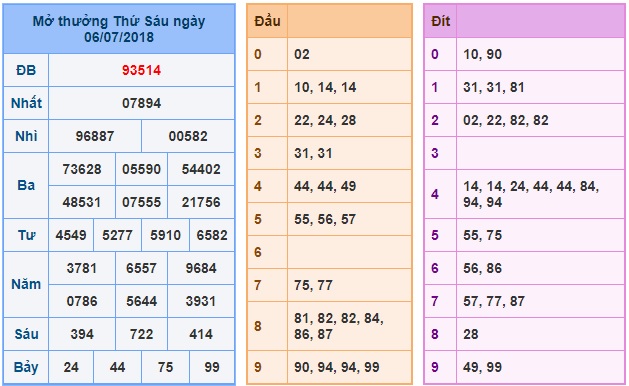Screen dimensions: 629x386
Task: Click the Đít column header
Action: (x=440, y=21)
